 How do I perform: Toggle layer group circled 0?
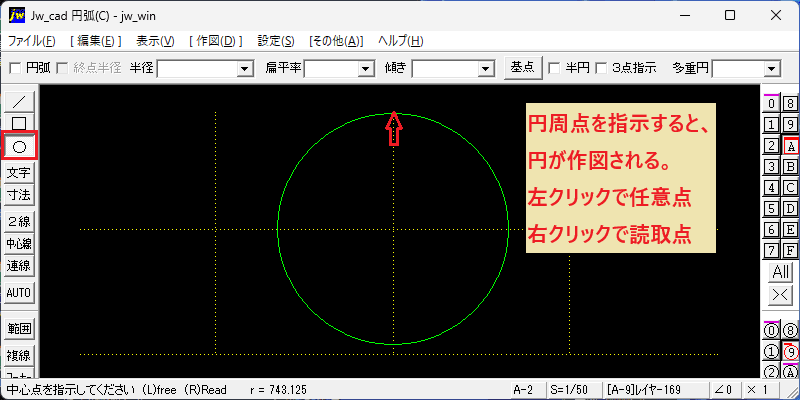tap(771, 331)
